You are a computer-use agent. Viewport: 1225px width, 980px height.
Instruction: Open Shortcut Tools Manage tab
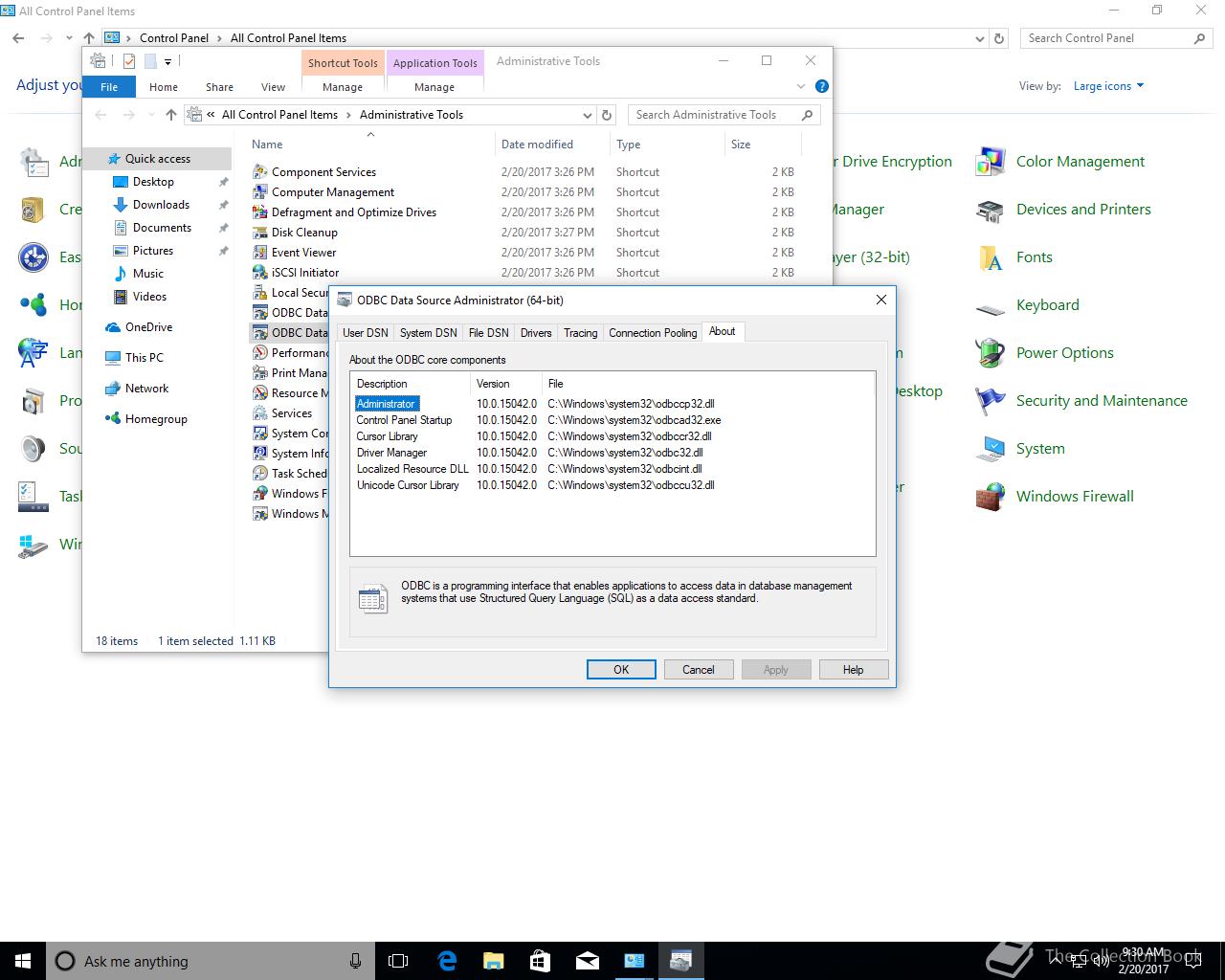(343, 87)
